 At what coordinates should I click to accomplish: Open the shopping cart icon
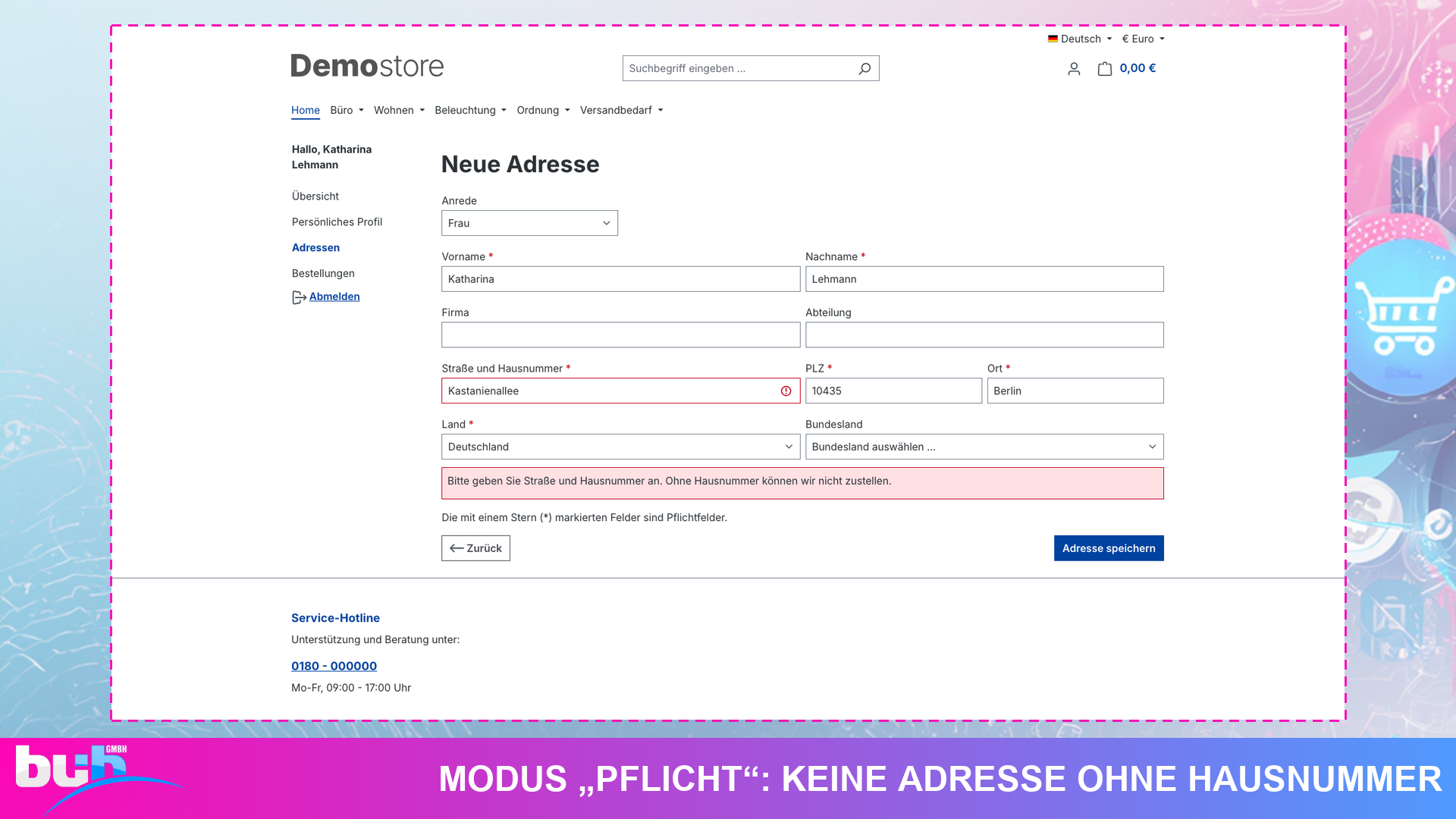[x=1105, y=69]
